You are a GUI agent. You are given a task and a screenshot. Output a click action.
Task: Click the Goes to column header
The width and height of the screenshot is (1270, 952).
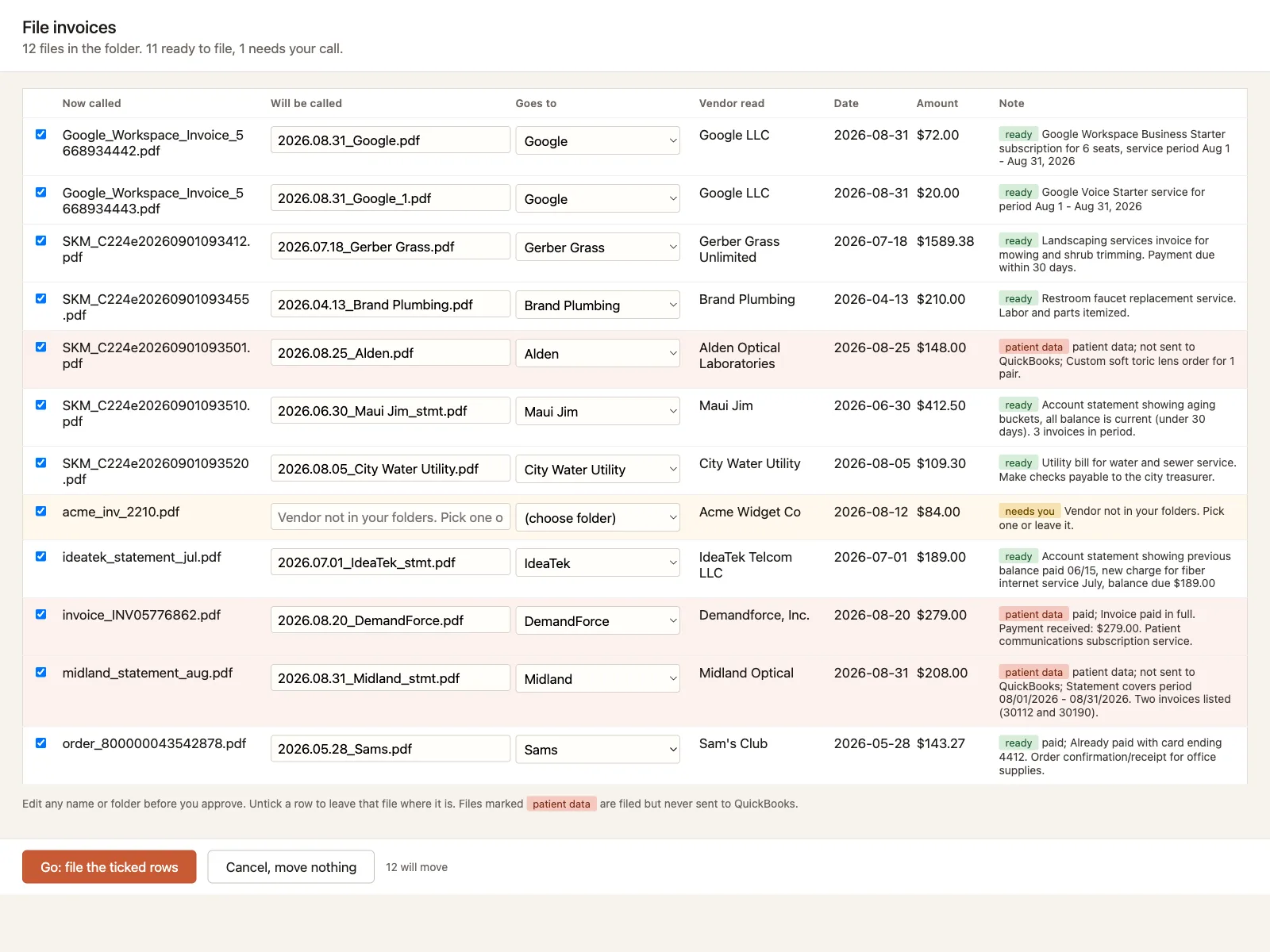536,103
